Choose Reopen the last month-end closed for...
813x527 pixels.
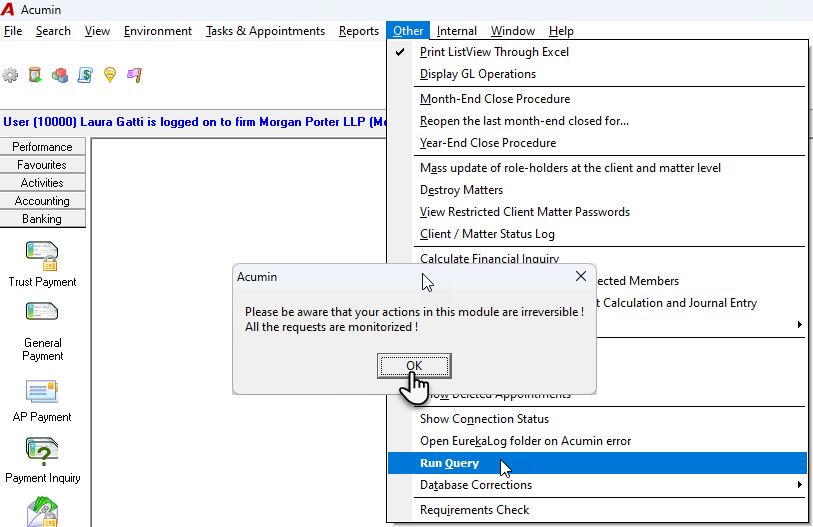597,121
